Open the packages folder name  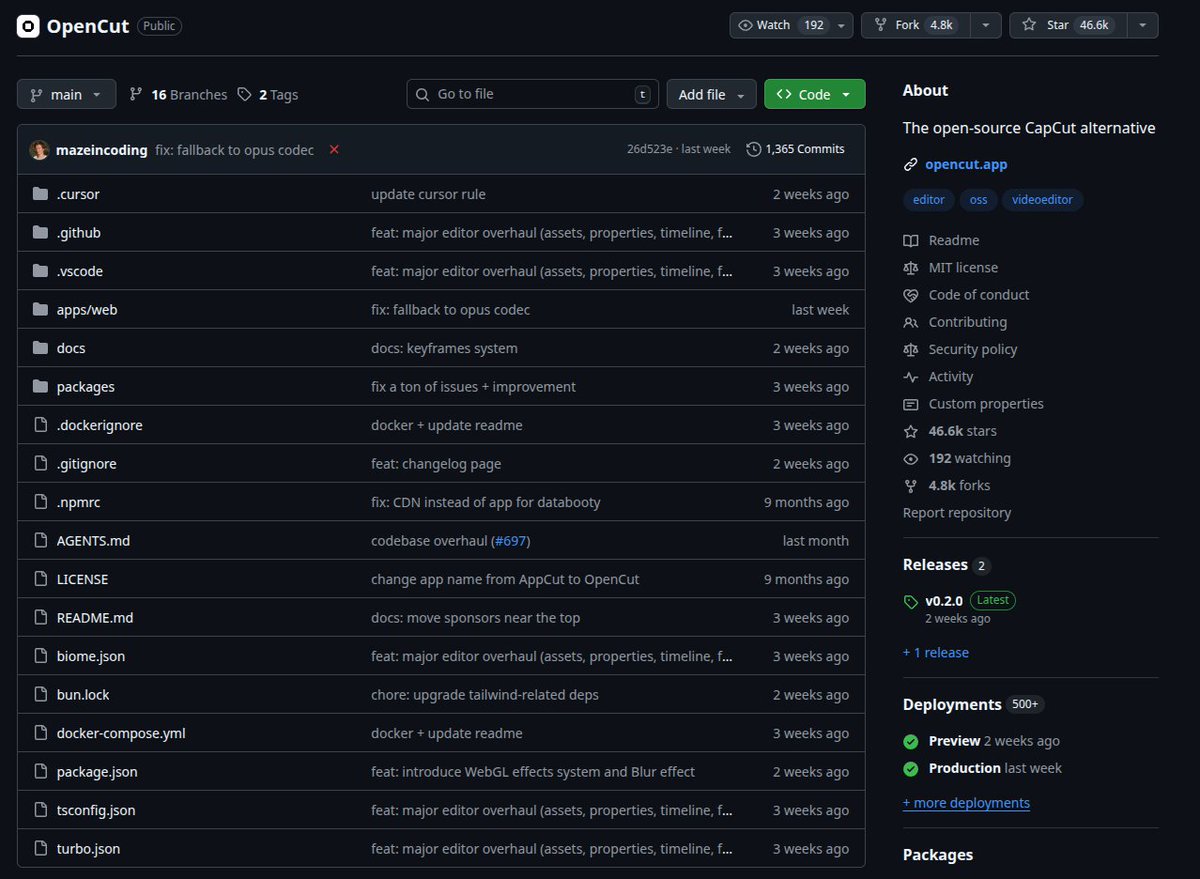click(x=86, y=387)
